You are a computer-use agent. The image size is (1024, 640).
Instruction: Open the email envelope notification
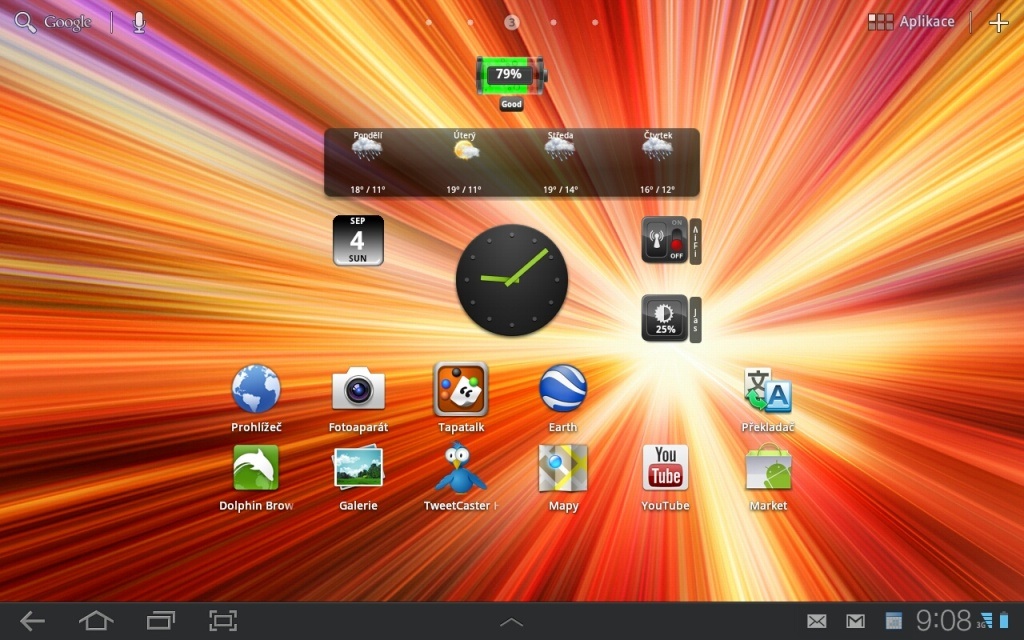point(817,621)
